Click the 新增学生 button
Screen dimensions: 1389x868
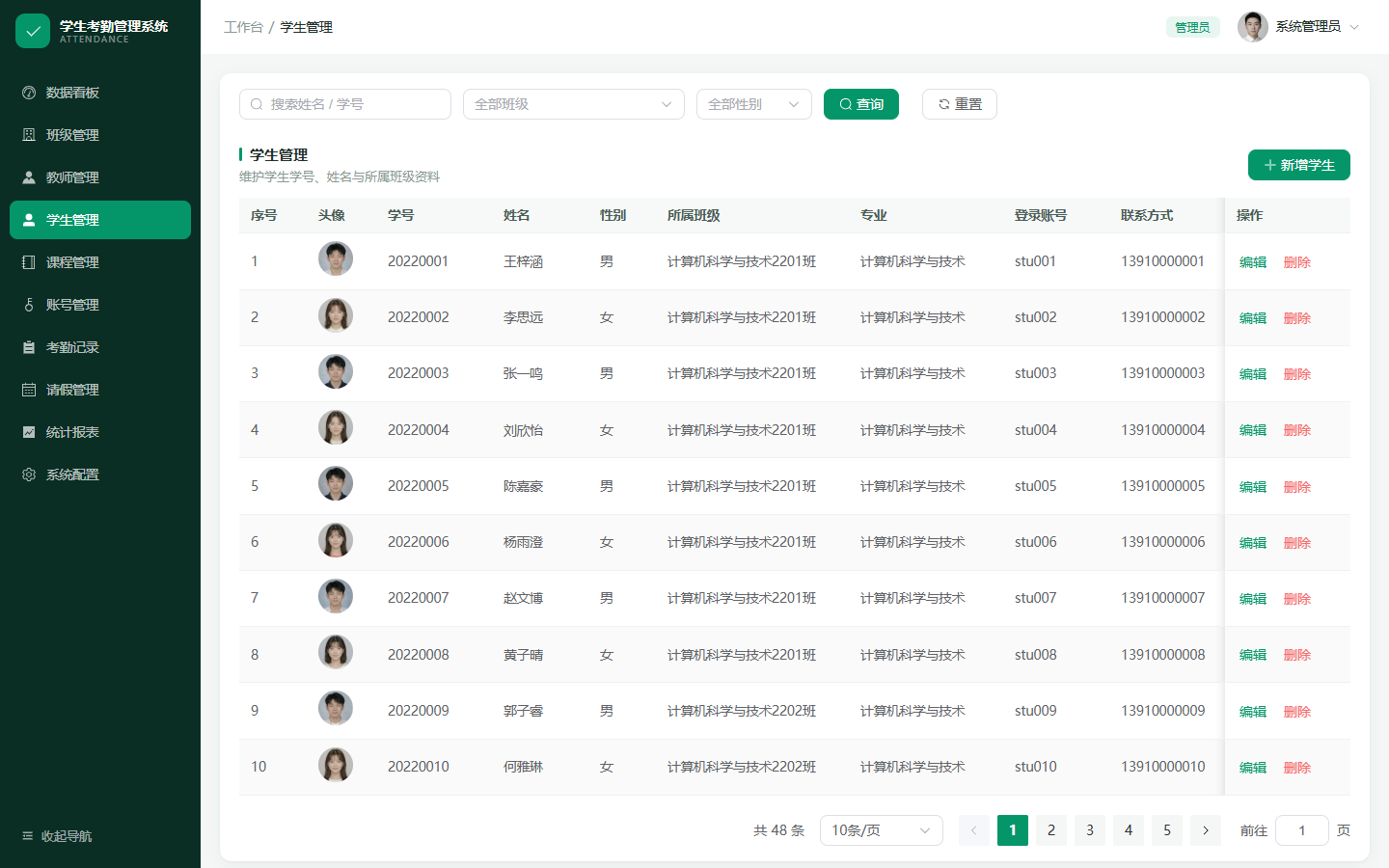pyautogui.click(x=1299, y=165)
